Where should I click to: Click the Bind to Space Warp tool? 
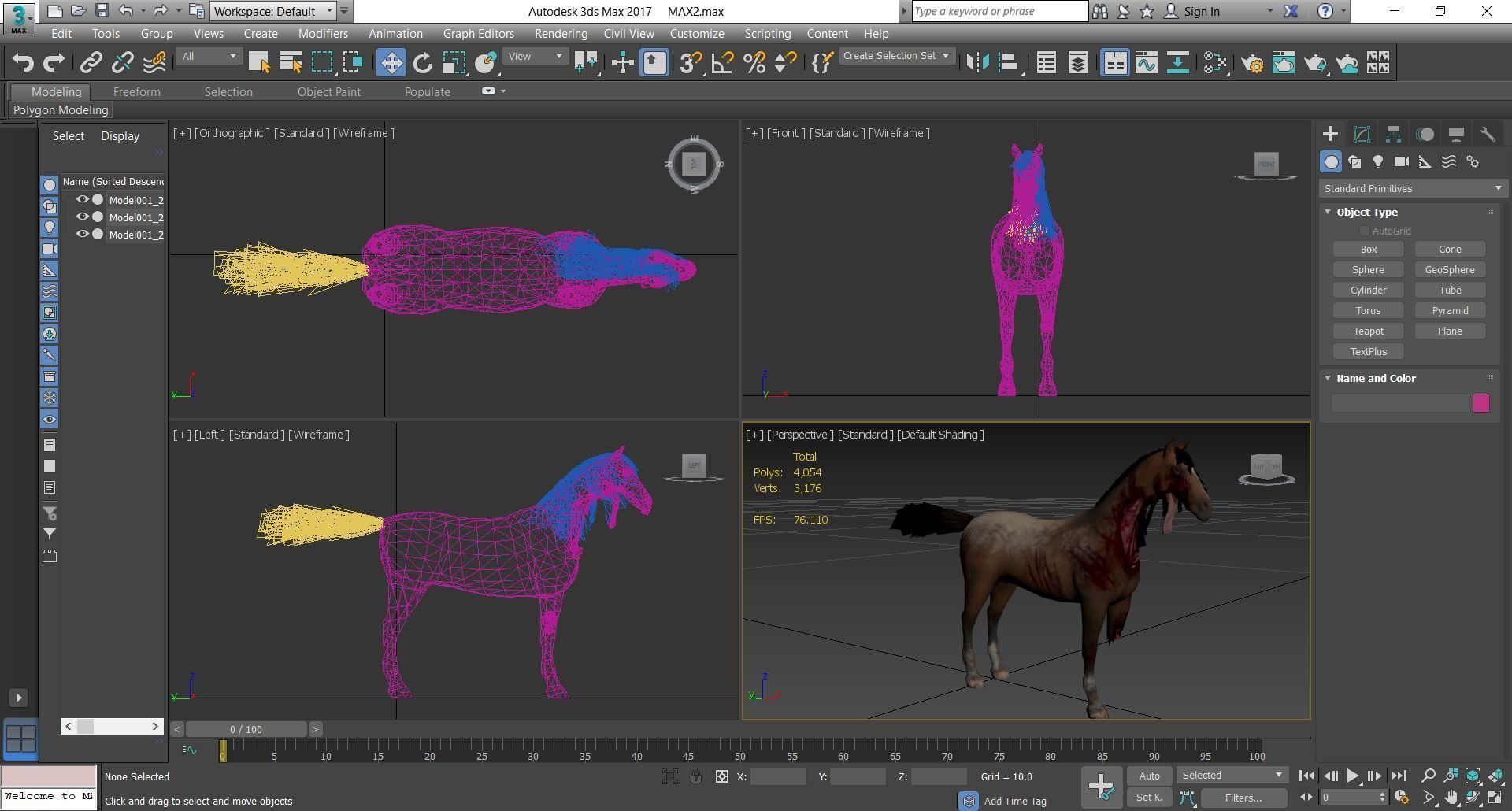pyautogui.click(x=154, y=63)
